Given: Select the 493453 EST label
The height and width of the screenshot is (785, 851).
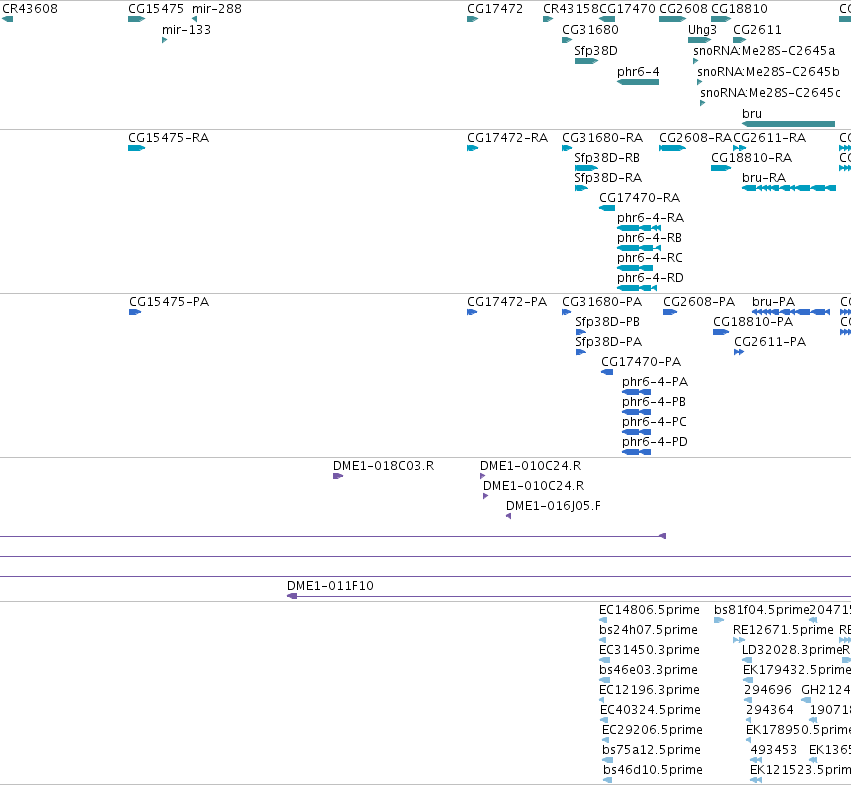Looking at the screenshot, I should tap(774, 750).
